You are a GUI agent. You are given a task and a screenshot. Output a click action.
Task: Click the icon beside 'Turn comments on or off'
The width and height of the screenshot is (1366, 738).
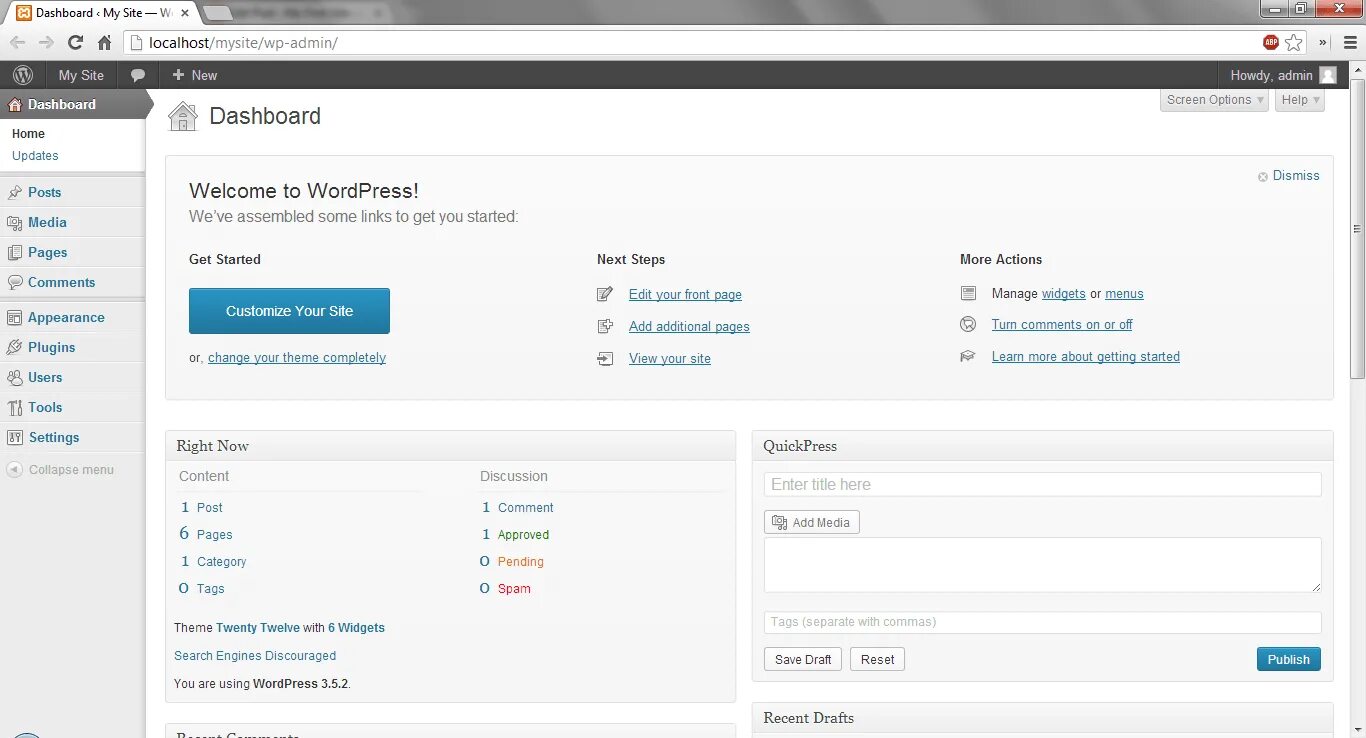coord(968,324)
